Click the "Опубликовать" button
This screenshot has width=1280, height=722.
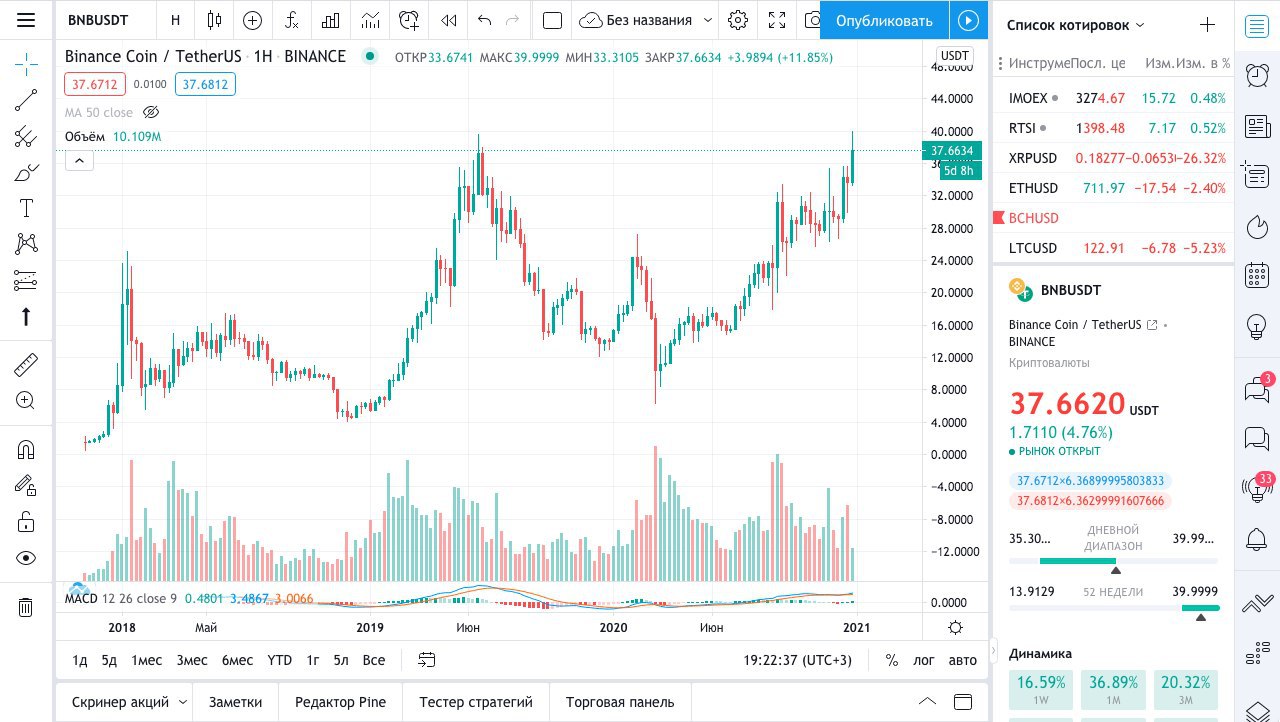click(884, 20)
